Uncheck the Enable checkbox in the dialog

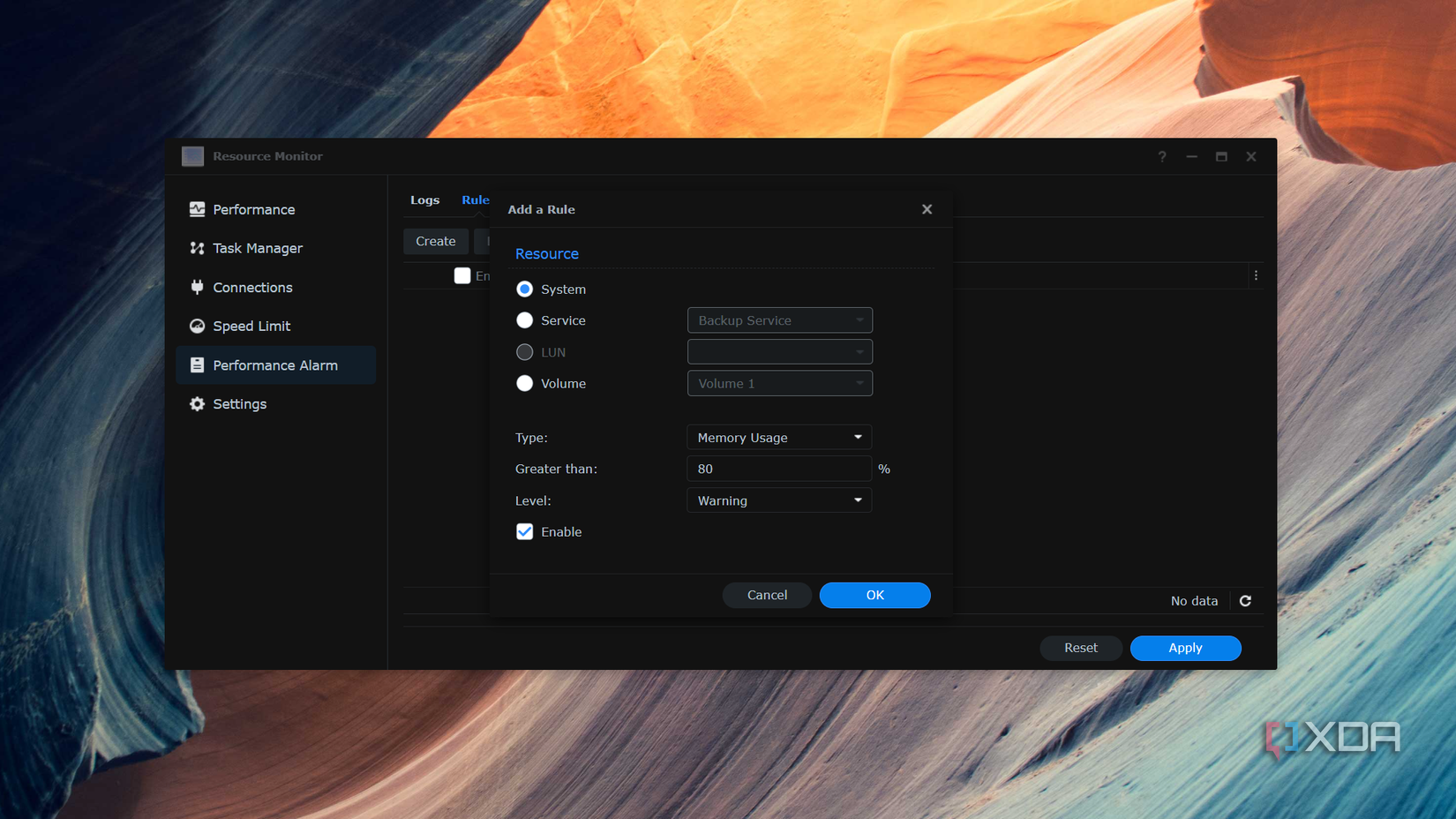(x=524, y=531)
